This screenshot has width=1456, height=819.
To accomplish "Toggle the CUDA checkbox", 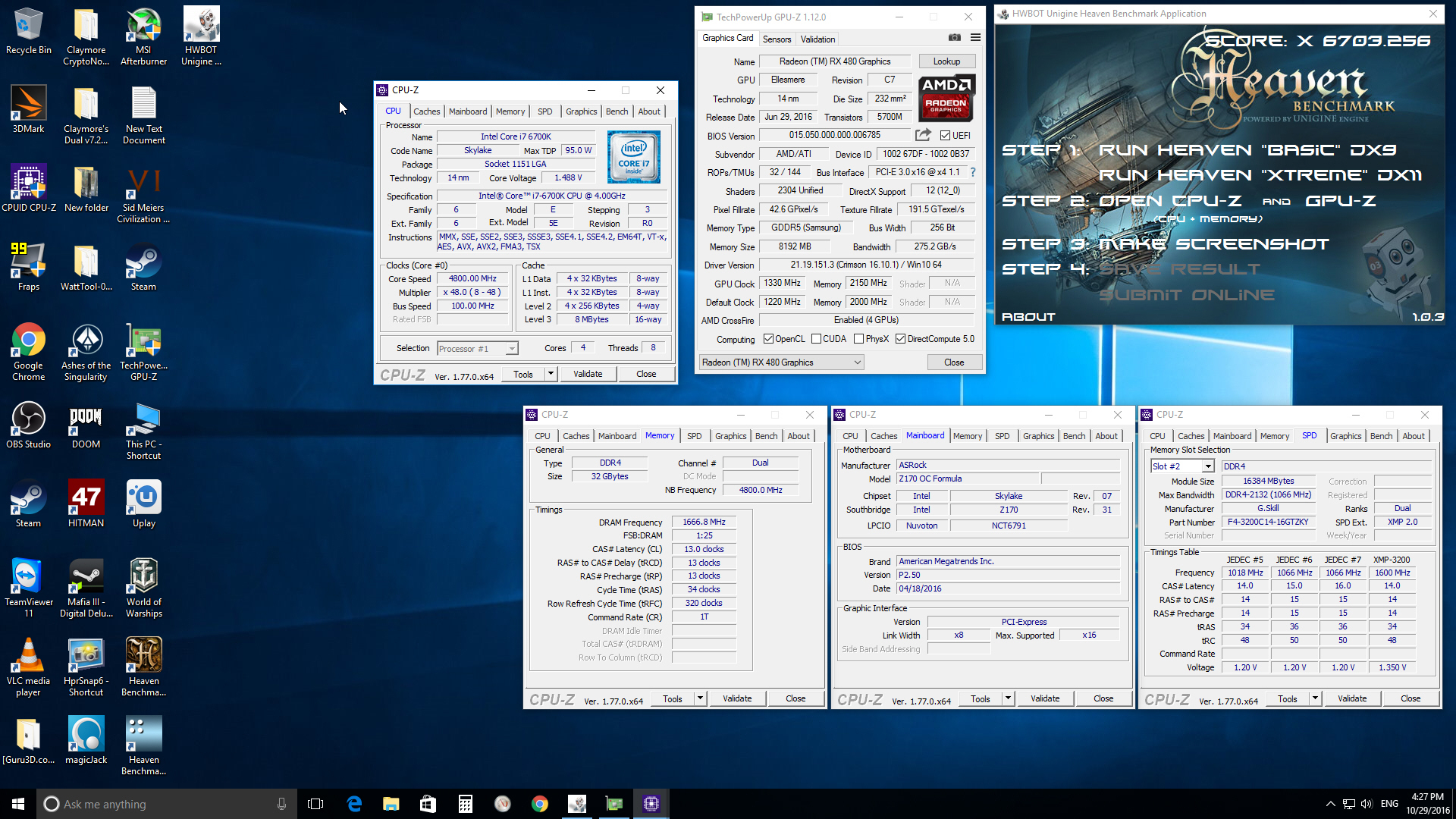I will [x=816, y=339].
